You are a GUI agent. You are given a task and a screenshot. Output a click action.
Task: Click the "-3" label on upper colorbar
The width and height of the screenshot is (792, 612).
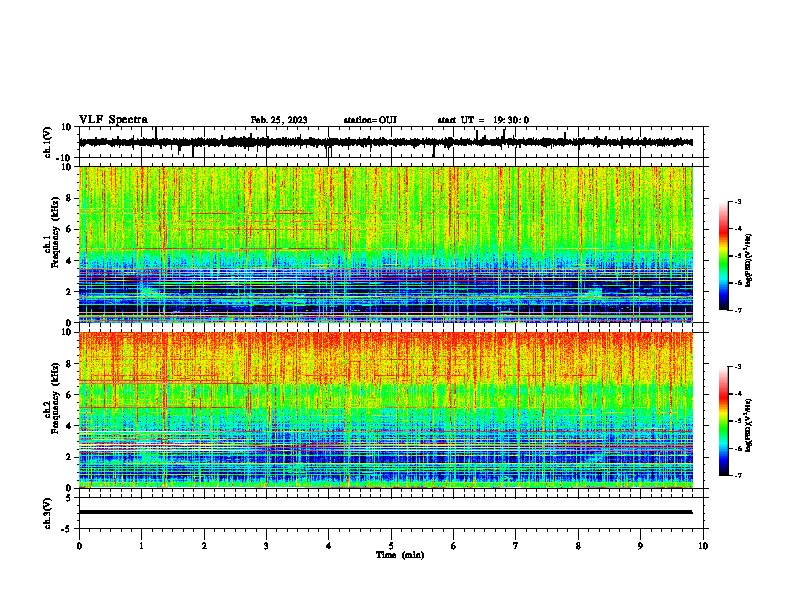point(737,202)
